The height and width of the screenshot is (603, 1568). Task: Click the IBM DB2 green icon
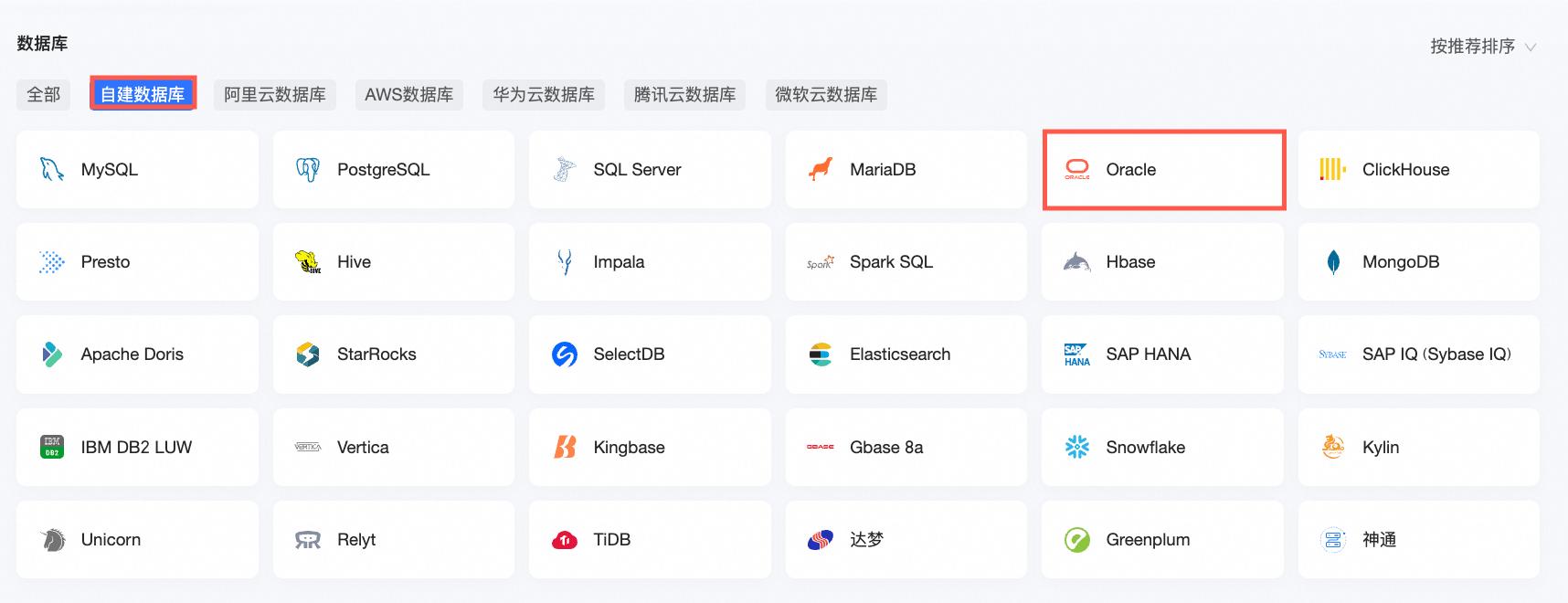pos(52,447)
